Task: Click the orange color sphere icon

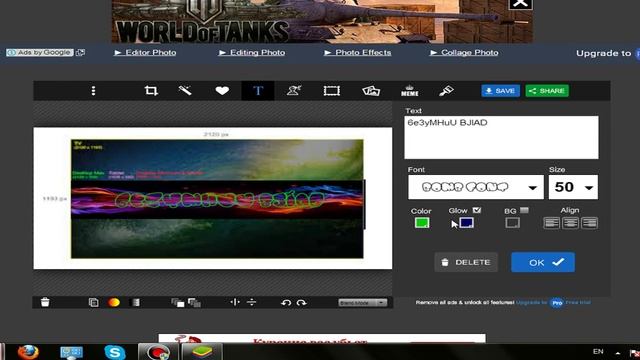Action: [114, 302]
